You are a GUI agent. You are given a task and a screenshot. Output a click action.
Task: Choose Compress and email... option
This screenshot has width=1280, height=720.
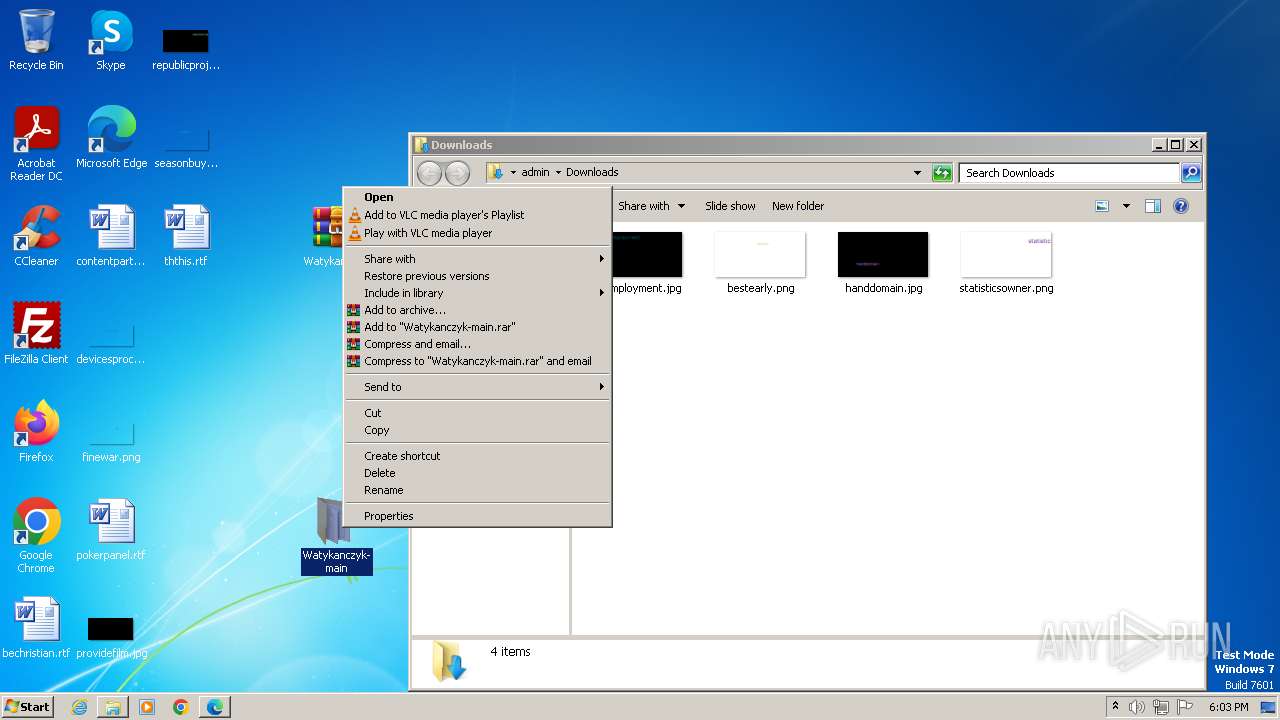coord(478,344)
